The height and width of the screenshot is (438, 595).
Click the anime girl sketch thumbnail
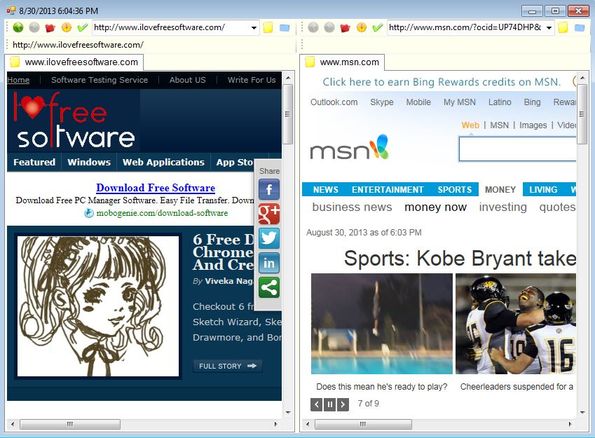coord(98,306)
